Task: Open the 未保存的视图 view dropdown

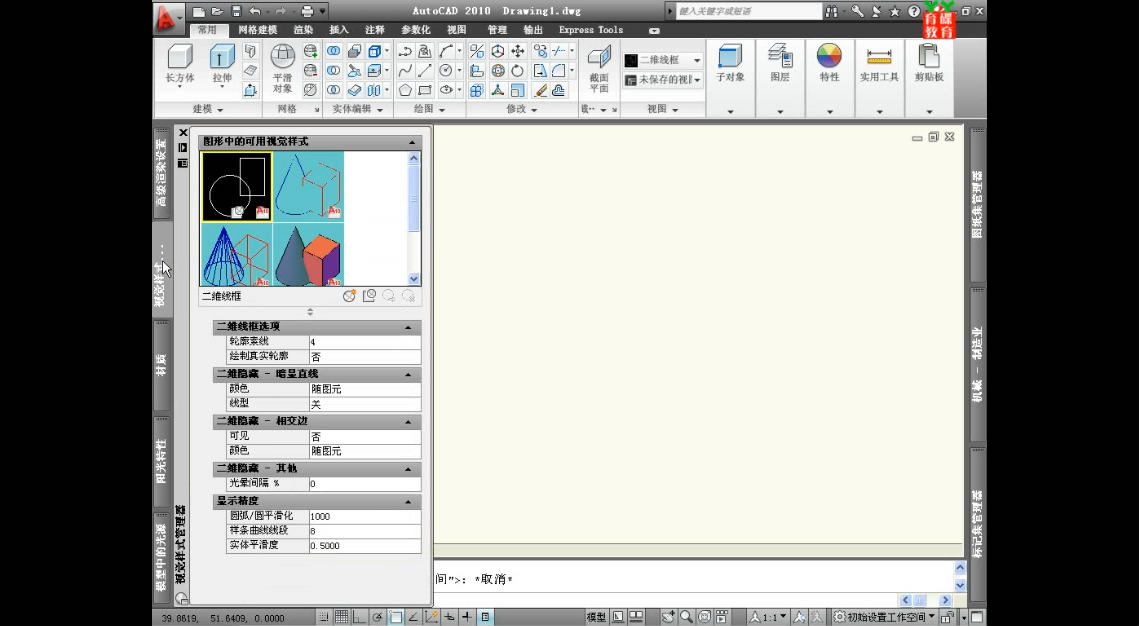Action: pyautogui.click(x=663, y=80)
